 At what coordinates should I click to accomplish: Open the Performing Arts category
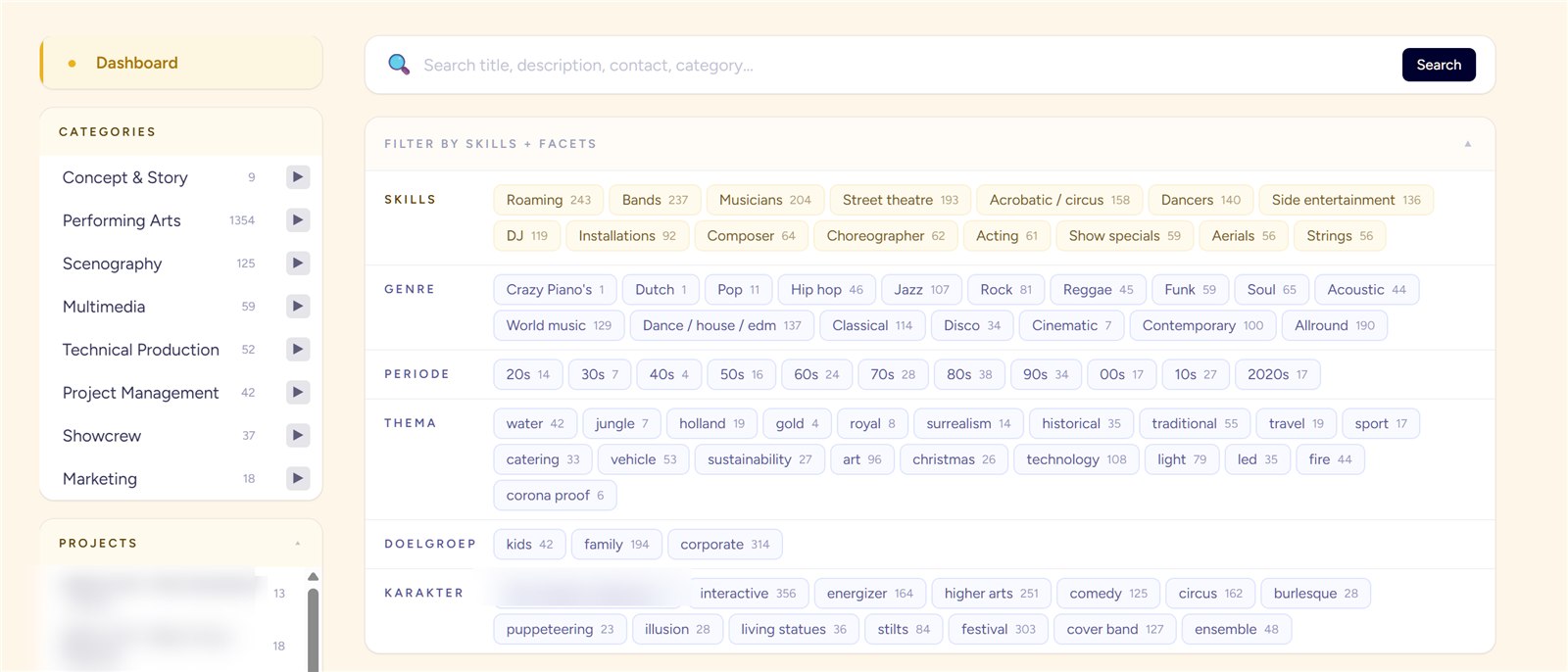pyautogui.click(x=122, y=220)
